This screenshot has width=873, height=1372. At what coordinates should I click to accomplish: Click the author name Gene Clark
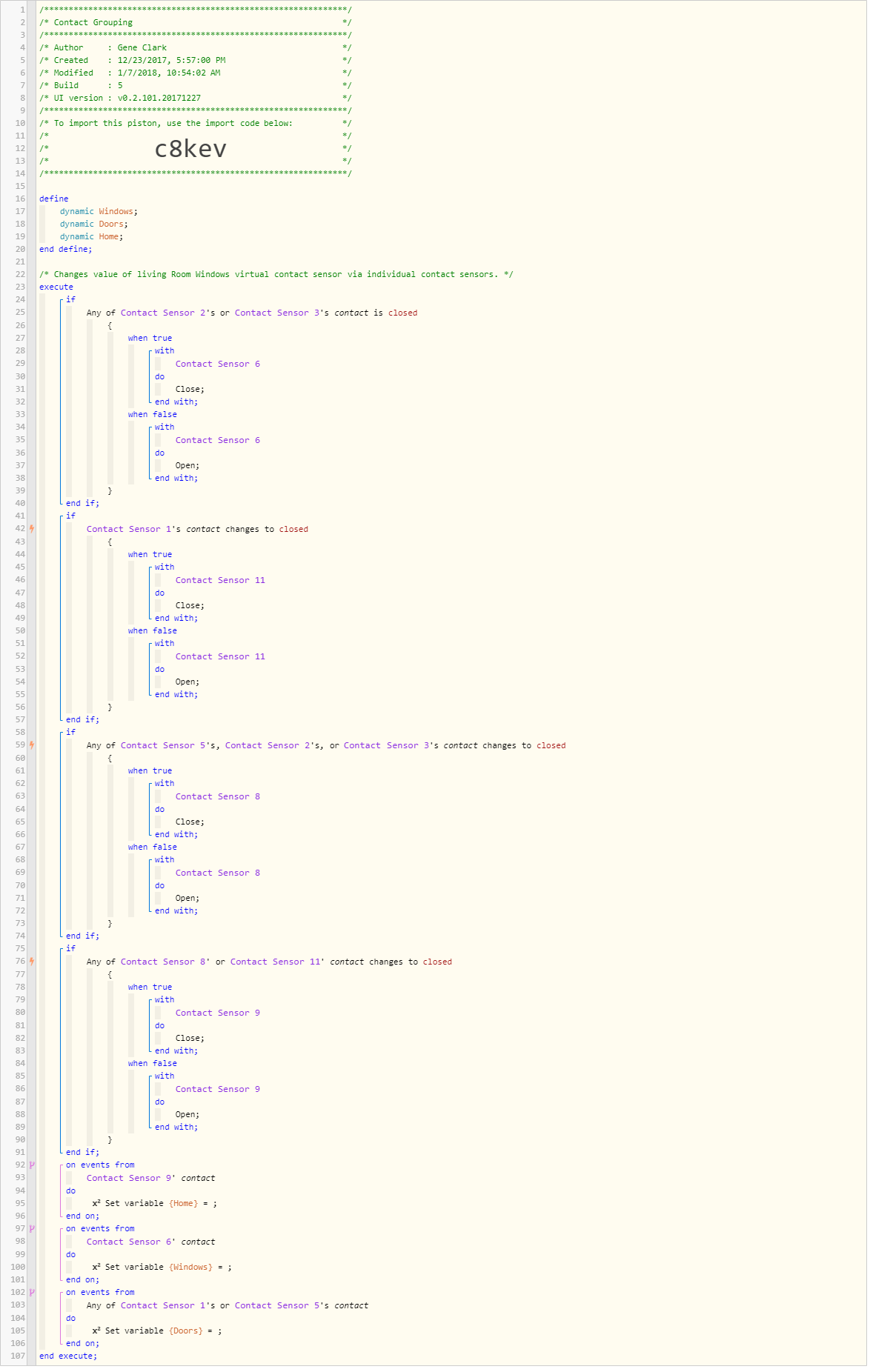tap(142, 47)
